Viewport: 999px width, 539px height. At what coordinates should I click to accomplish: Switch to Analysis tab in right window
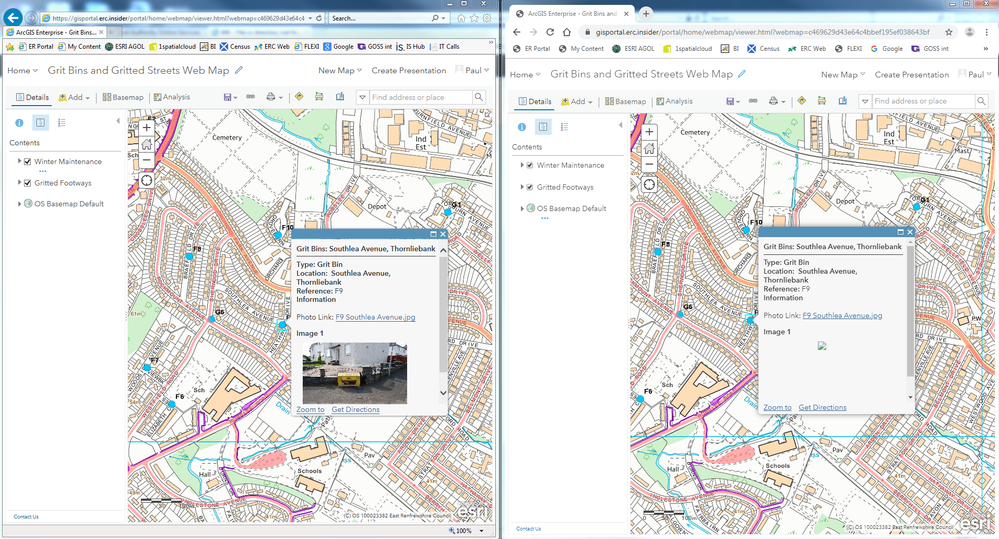click(674, 101)
